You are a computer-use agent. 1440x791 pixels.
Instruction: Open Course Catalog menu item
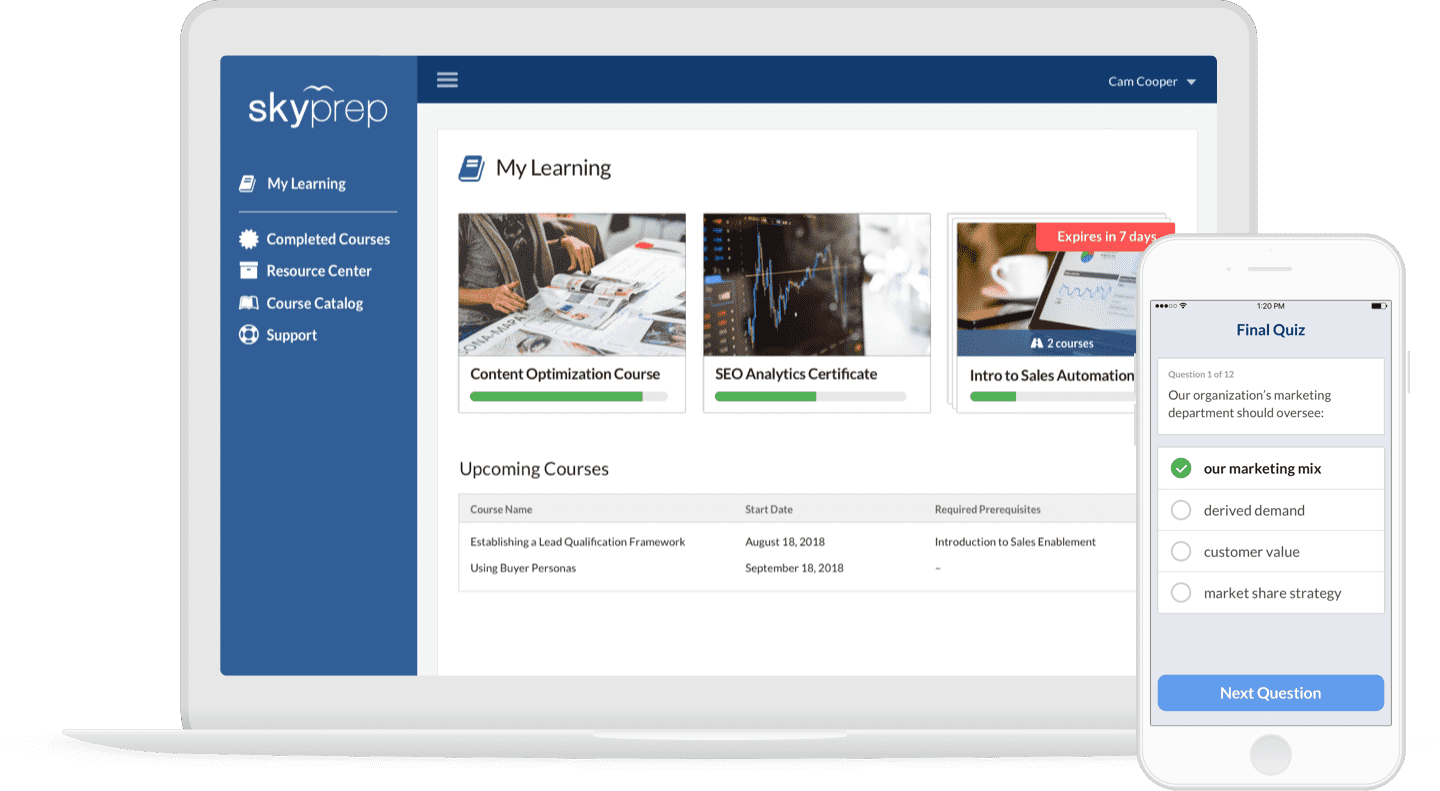coord(315,303)
